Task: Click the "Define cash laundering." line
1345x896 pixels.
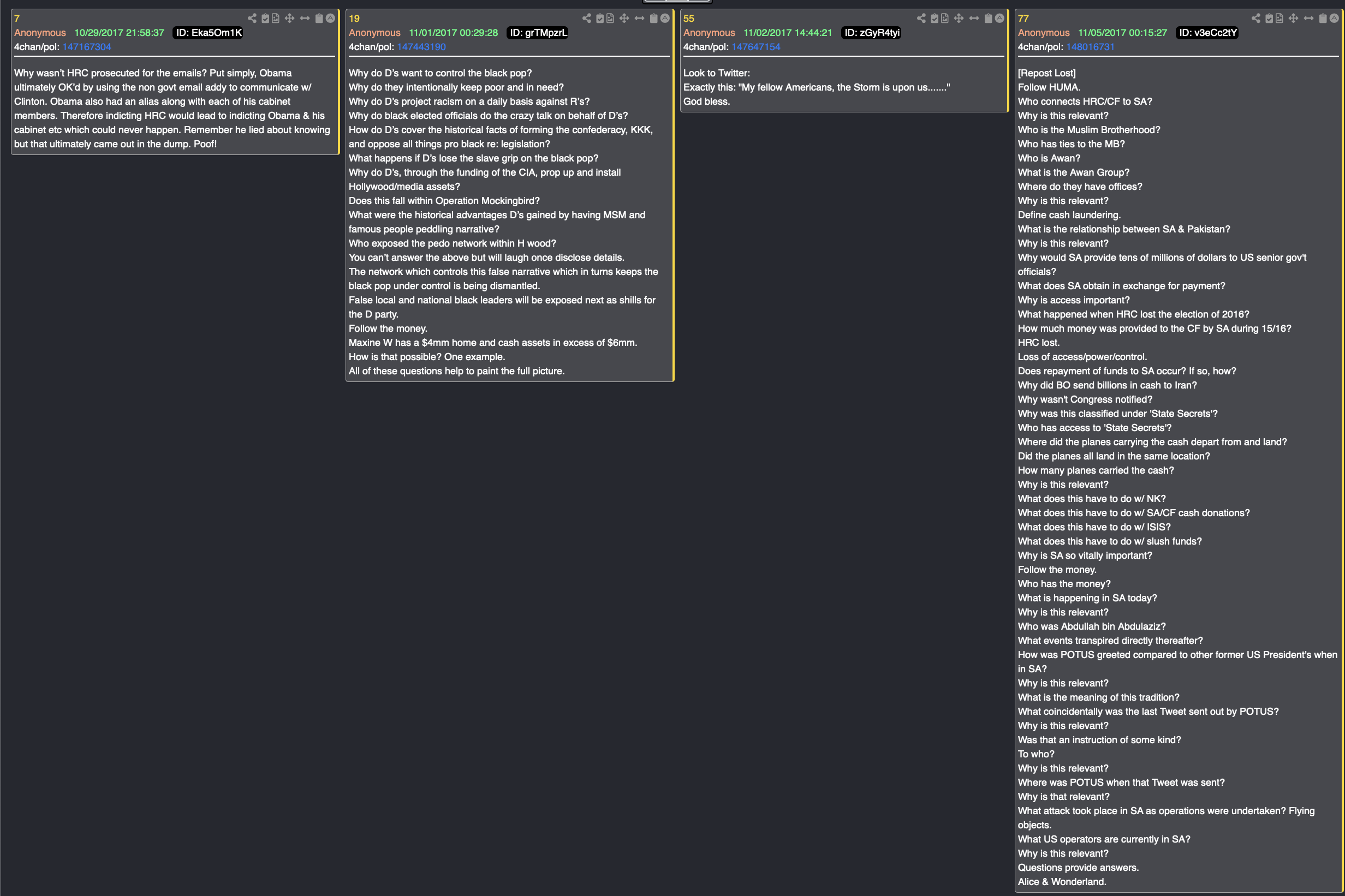Action: 1069,215
